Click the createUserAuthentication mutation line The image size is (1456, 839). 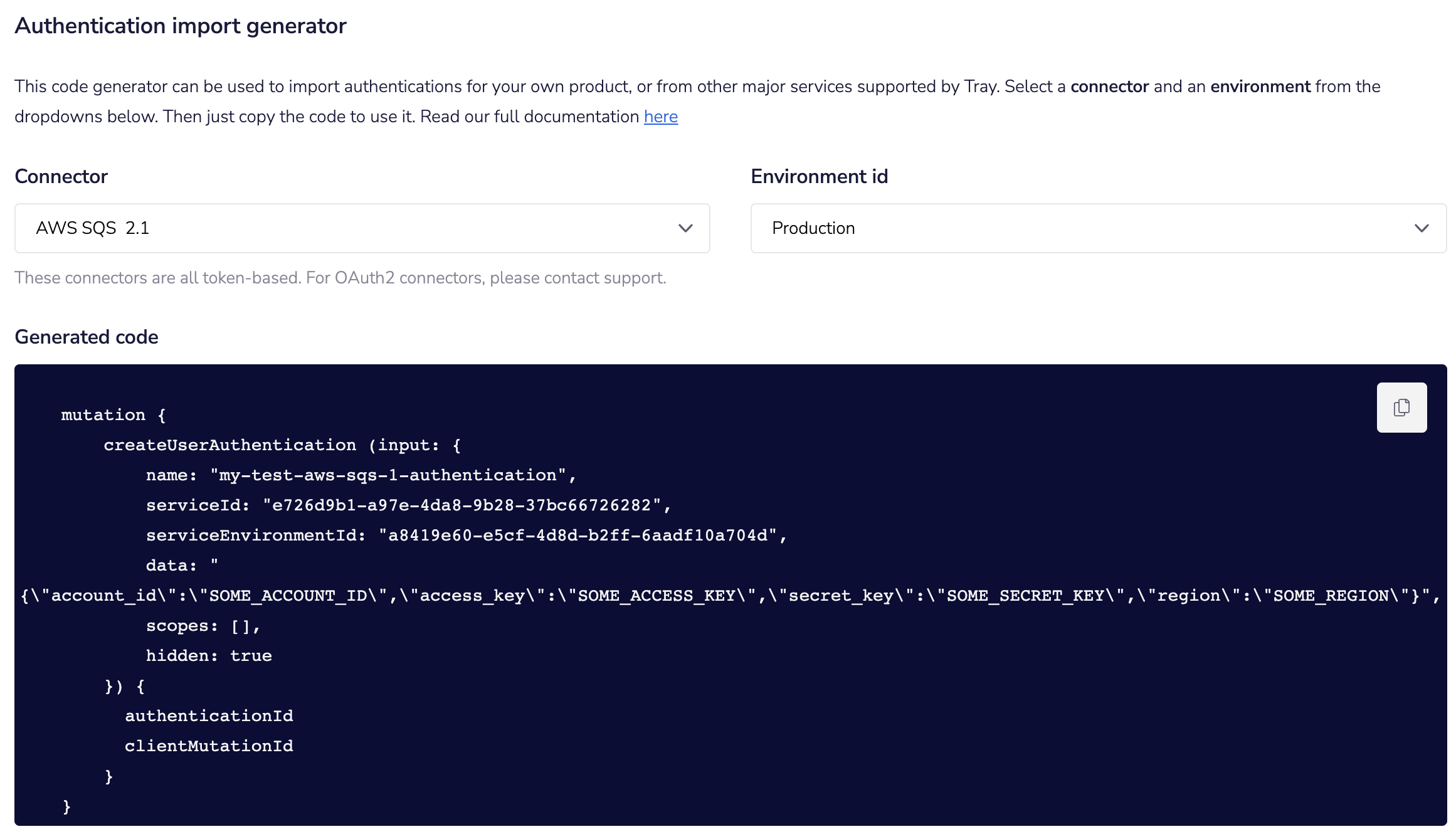(229, 445)
